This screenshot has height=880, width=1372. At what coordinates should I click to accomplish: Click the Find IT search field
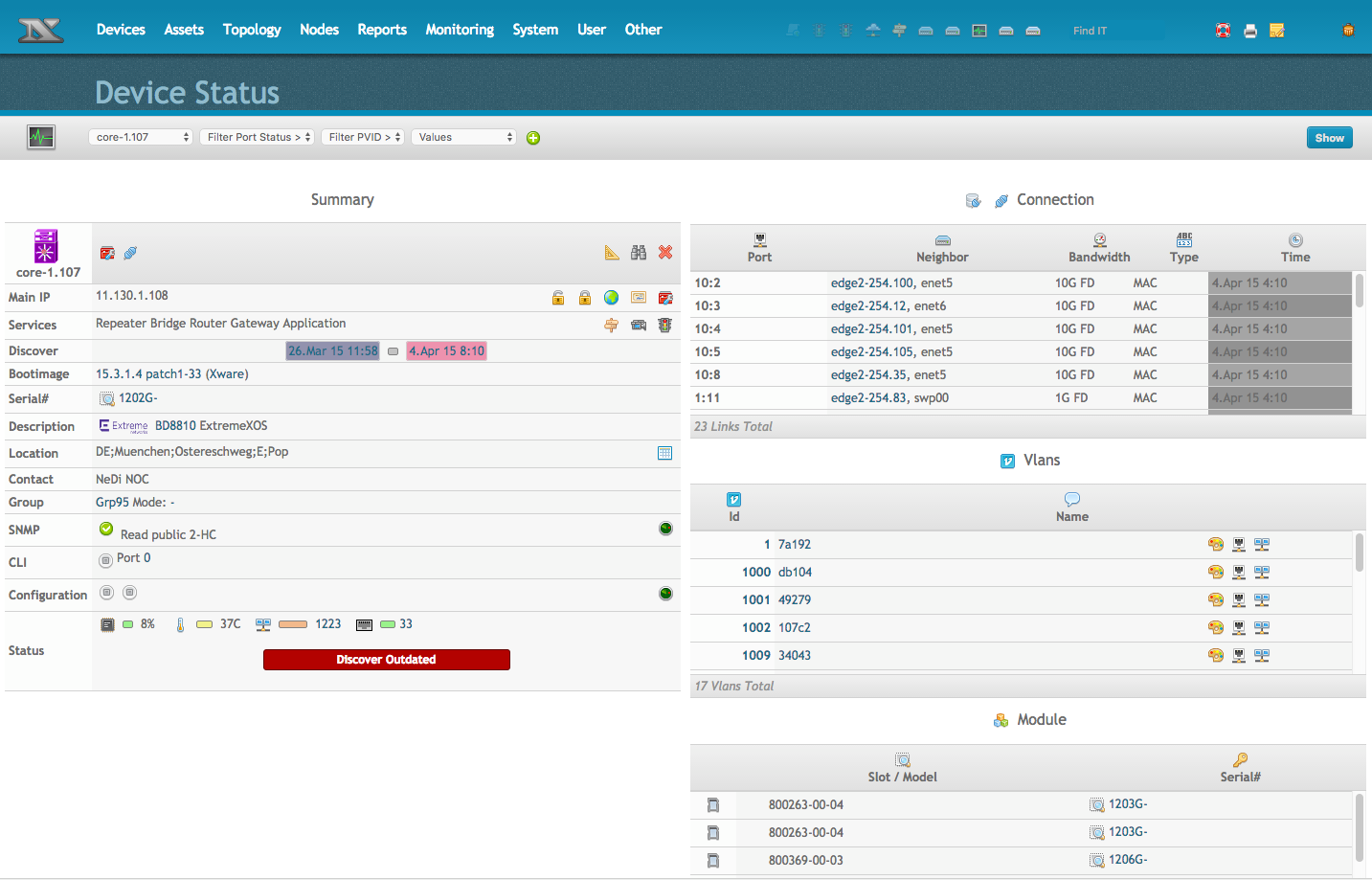click(x=1115, y=31)
